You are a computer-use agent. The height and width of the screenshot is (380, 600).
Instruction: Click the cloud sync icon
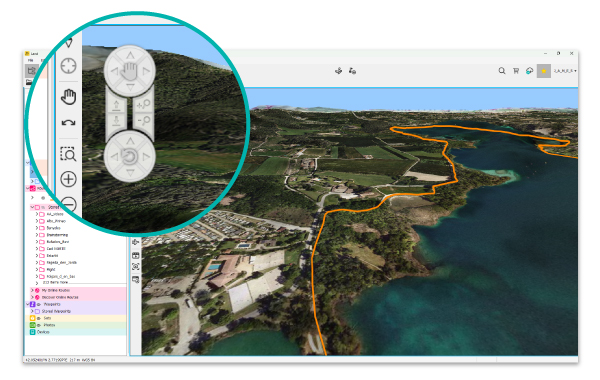tap(529, 71)
